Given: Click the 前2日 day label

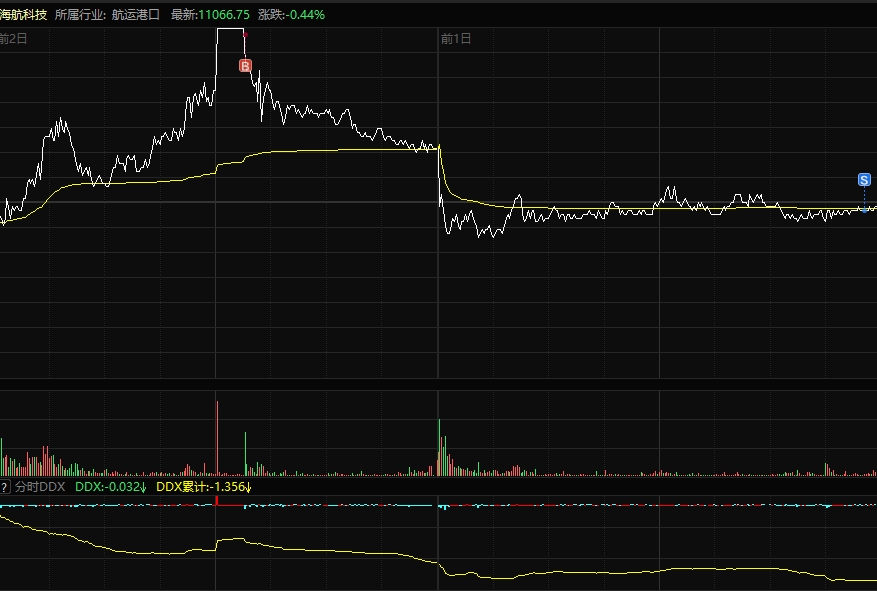Looking at the screenshot, I should (13, 39).
